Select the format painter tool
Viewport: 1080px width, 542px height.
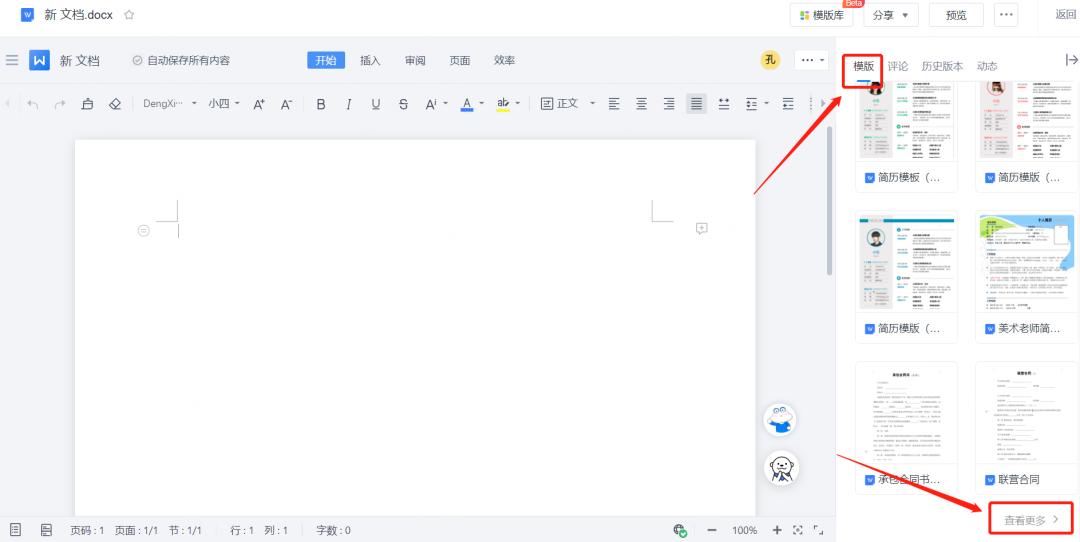(87, 104)
